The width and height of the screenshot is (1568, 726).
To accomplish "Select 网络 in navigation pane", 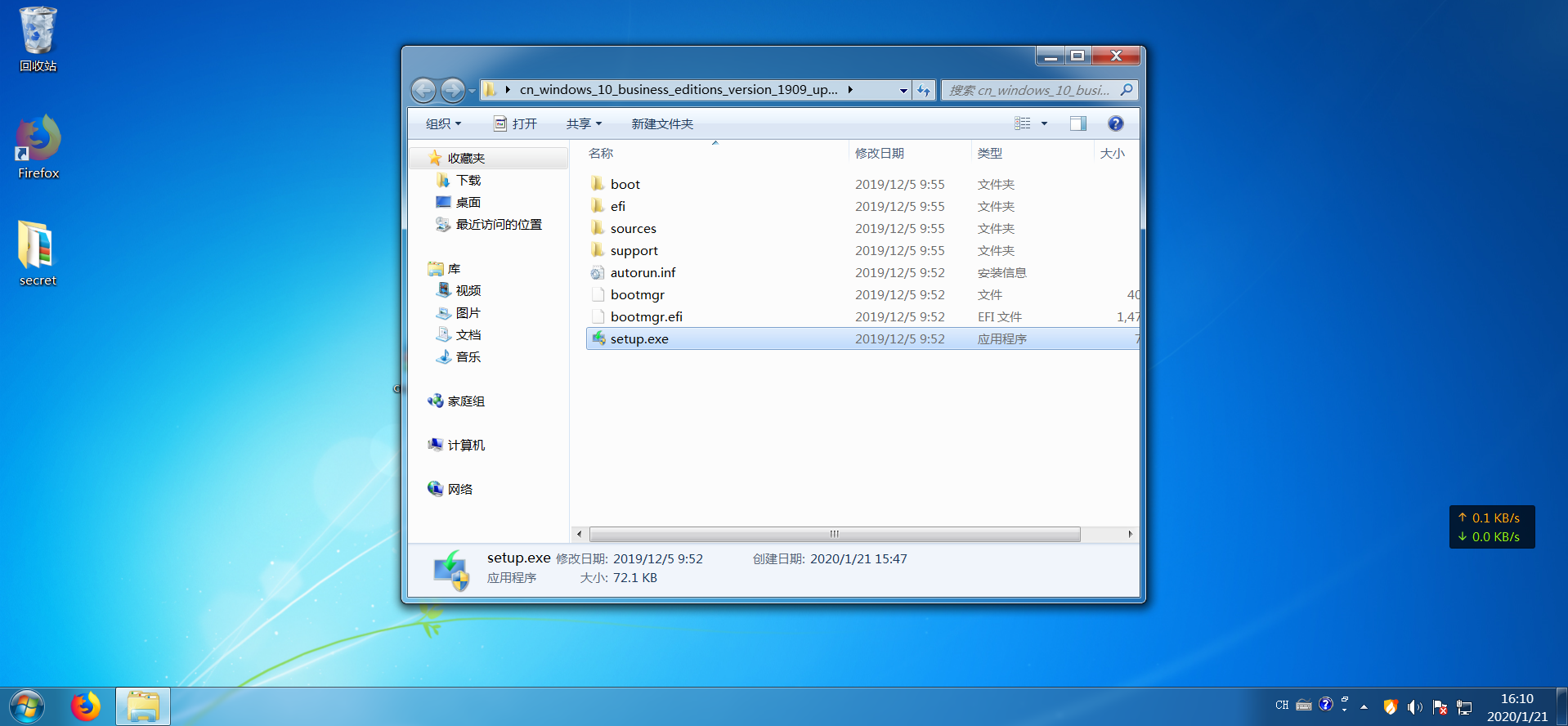I will [460, 489].
